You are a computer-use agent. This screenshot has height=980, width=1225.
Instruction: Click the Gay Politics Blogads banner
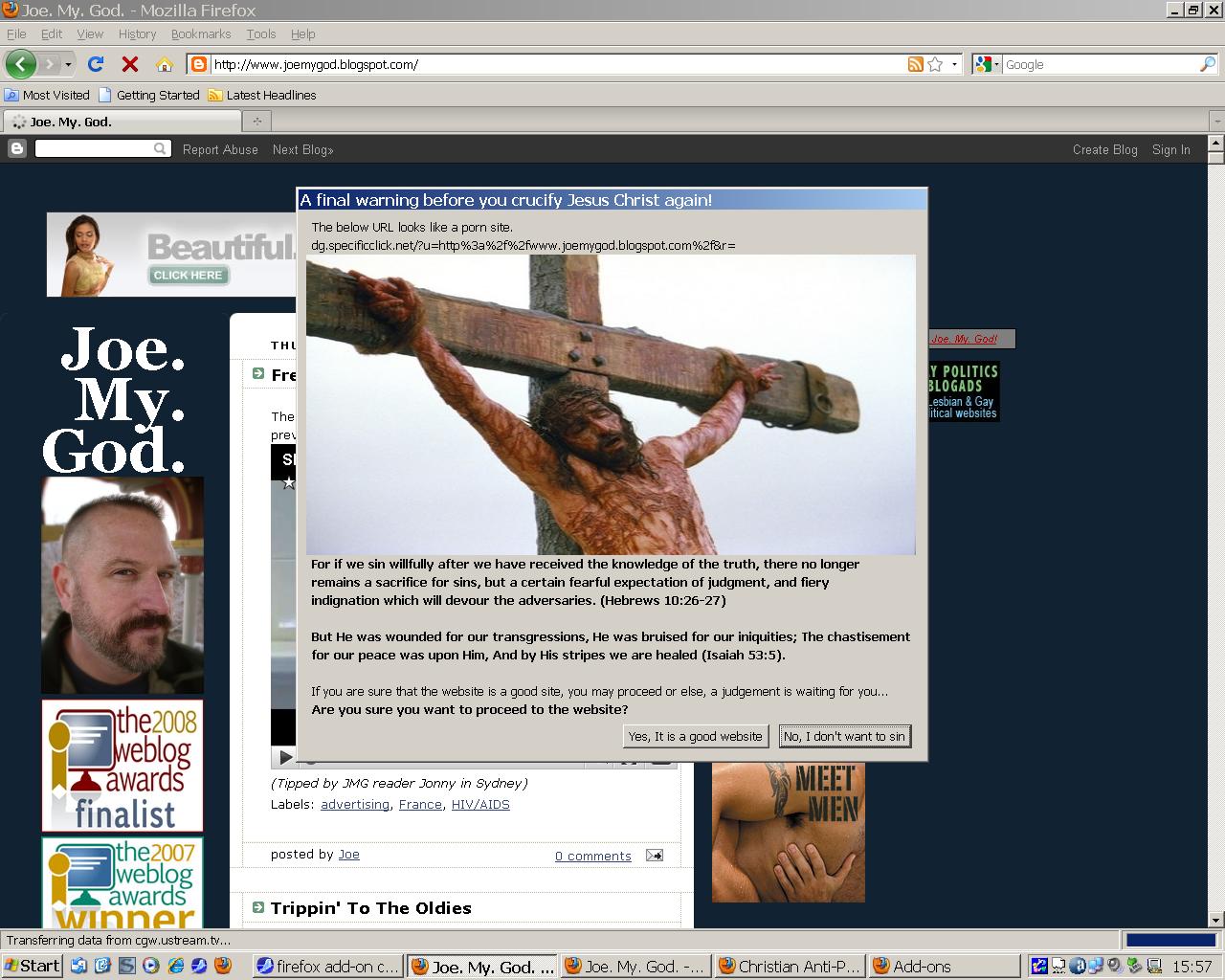964,390
